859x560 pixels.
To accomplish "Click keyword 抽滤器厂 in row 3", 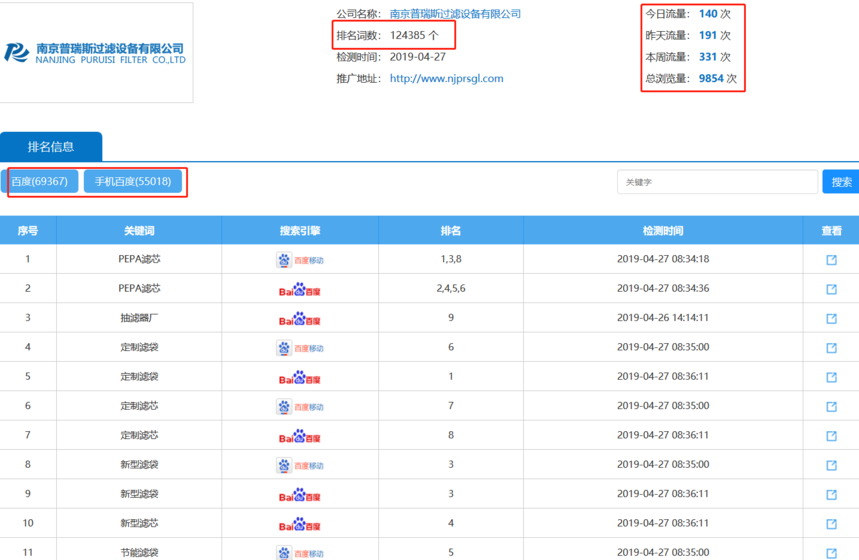I will pos(139,318).
